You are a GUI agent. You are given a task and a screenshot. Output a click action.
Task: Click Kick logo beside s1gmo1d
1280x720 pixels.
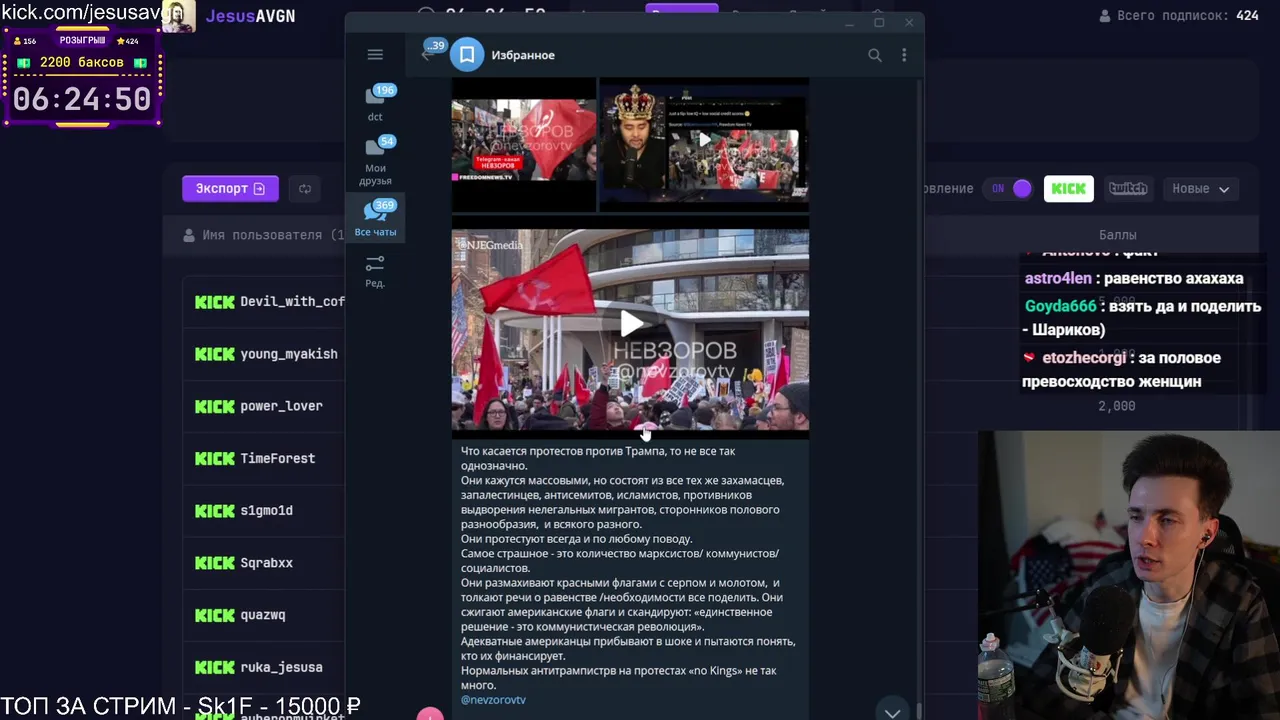click(214, 510)
